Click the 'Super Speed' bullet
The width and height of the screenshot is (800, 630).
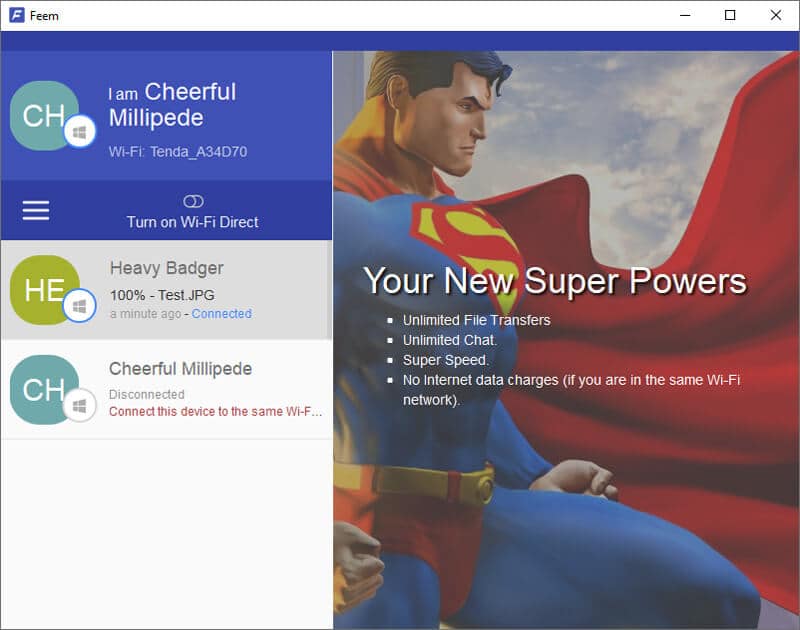[445, 360]
